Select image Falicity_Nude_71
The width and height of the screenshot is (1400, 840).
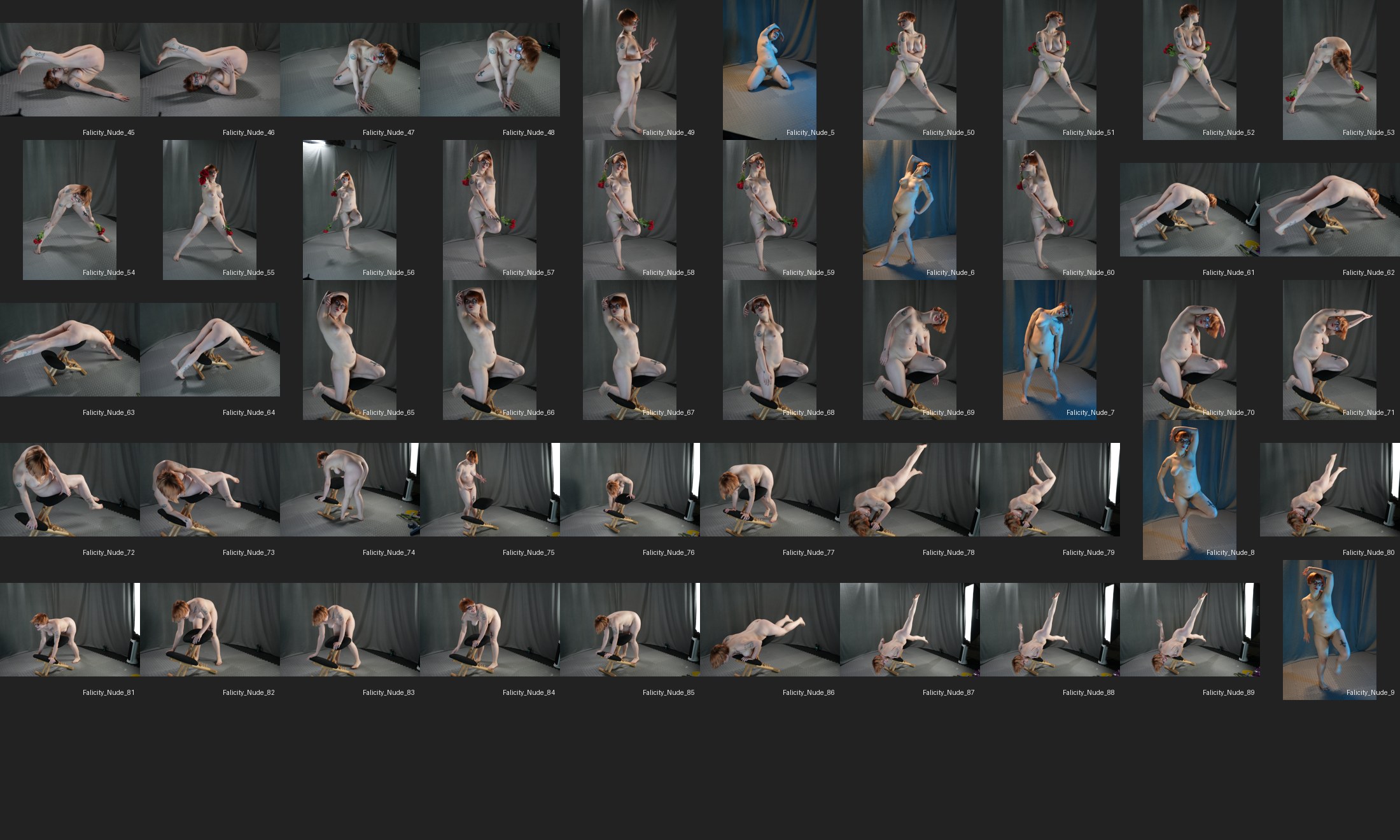[1329, 350]
